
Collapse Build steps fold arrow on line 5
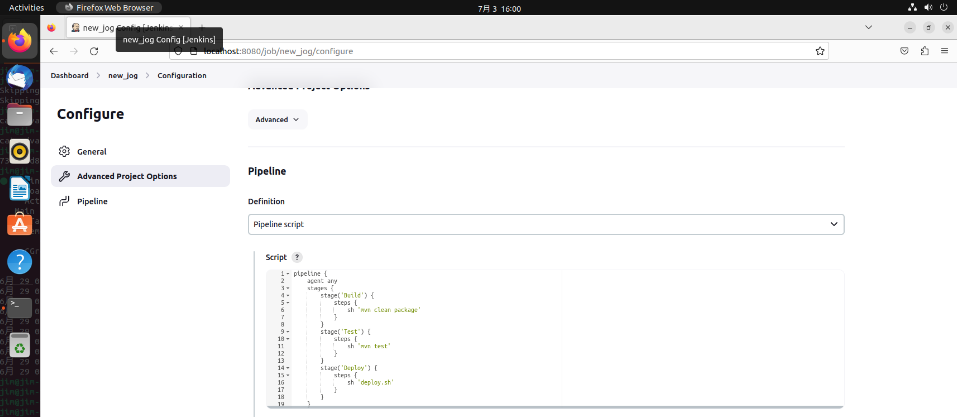(x=287, y=303)
